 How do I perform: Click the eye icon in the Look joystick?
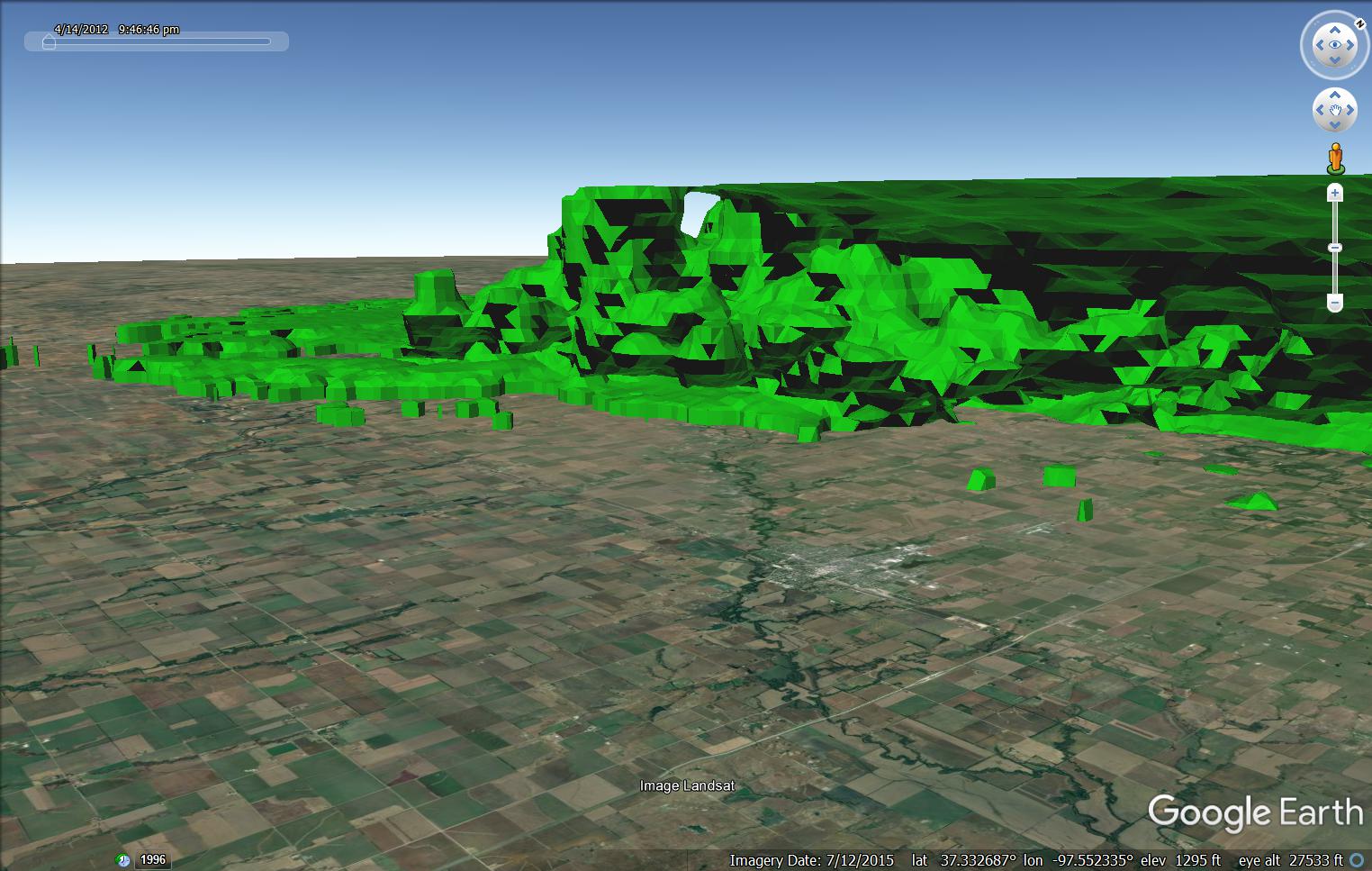1333,44
